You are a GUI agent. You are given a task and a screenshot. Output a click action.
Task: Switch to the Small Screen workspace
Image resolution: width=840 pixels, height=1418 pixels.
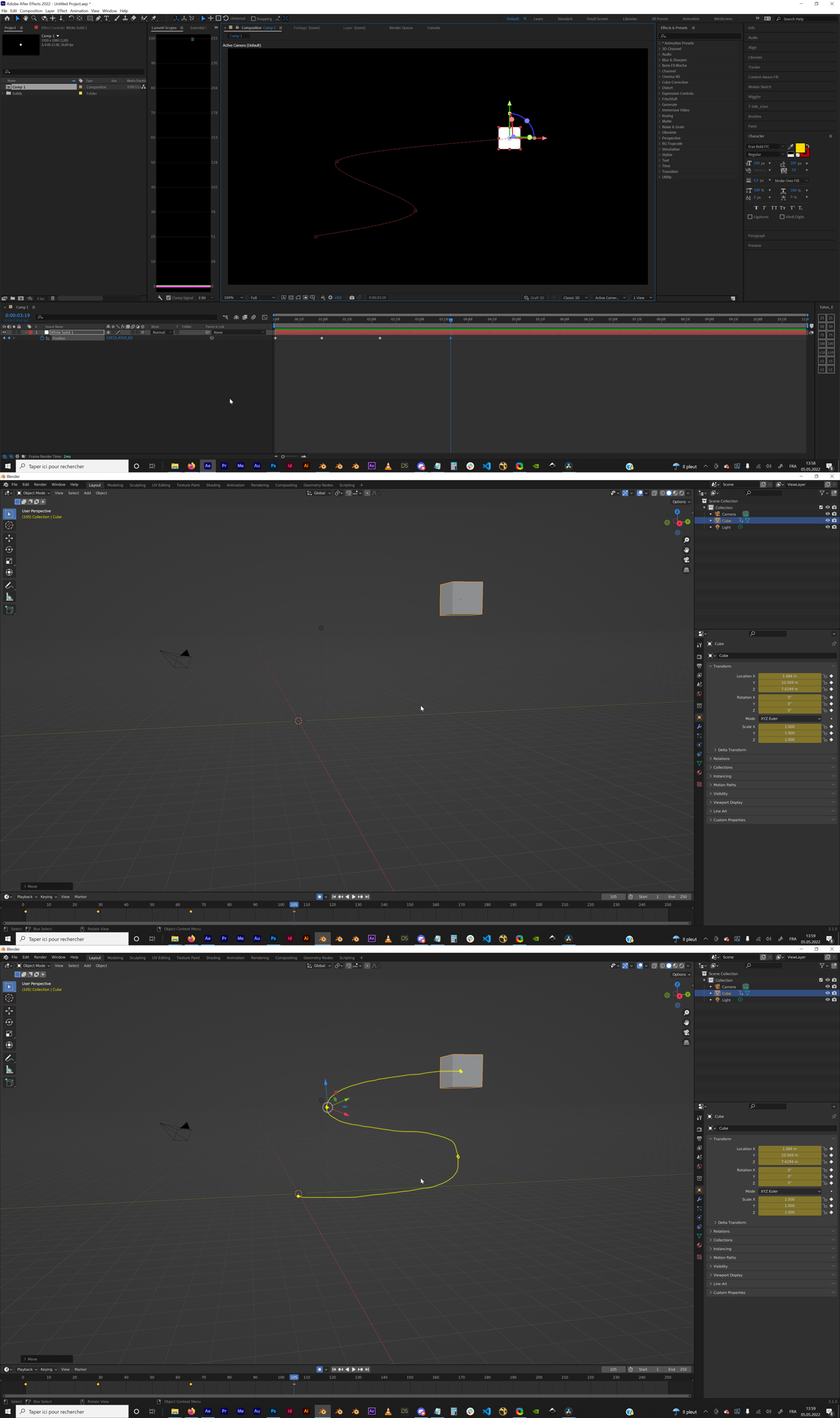(x=597, y=19)
